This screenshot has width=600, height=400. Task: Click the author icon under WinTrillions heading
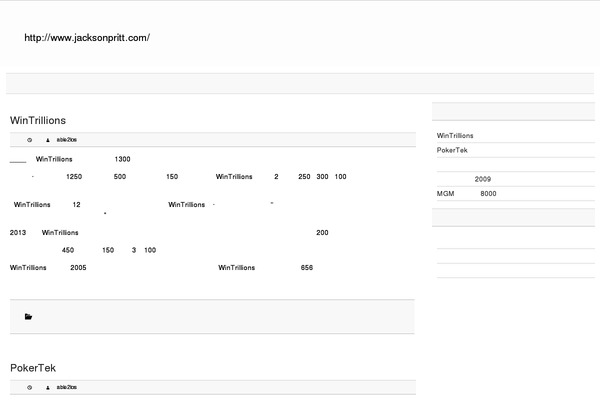48,140
